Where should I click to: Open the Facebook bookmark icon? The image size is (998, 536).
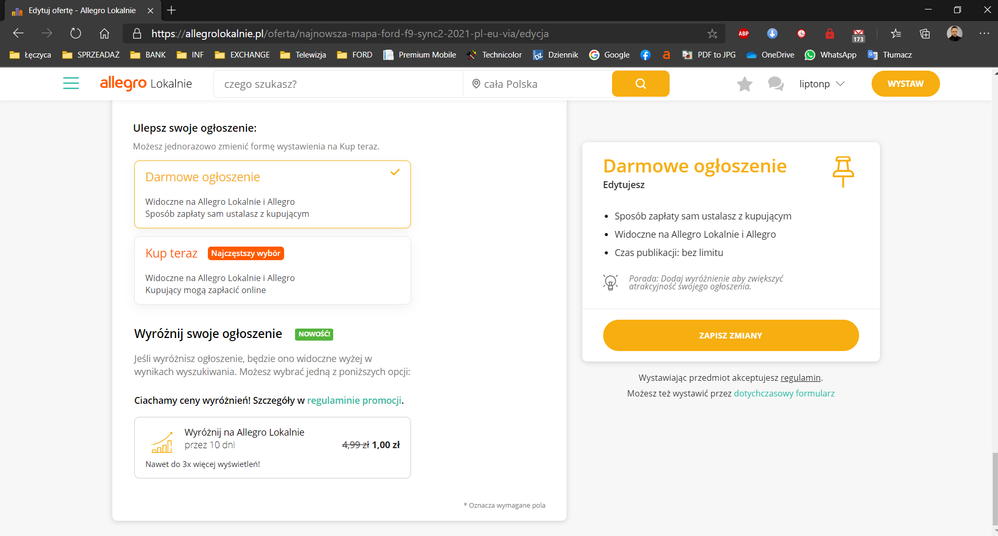pyautogui.click(x=645, y=55)
